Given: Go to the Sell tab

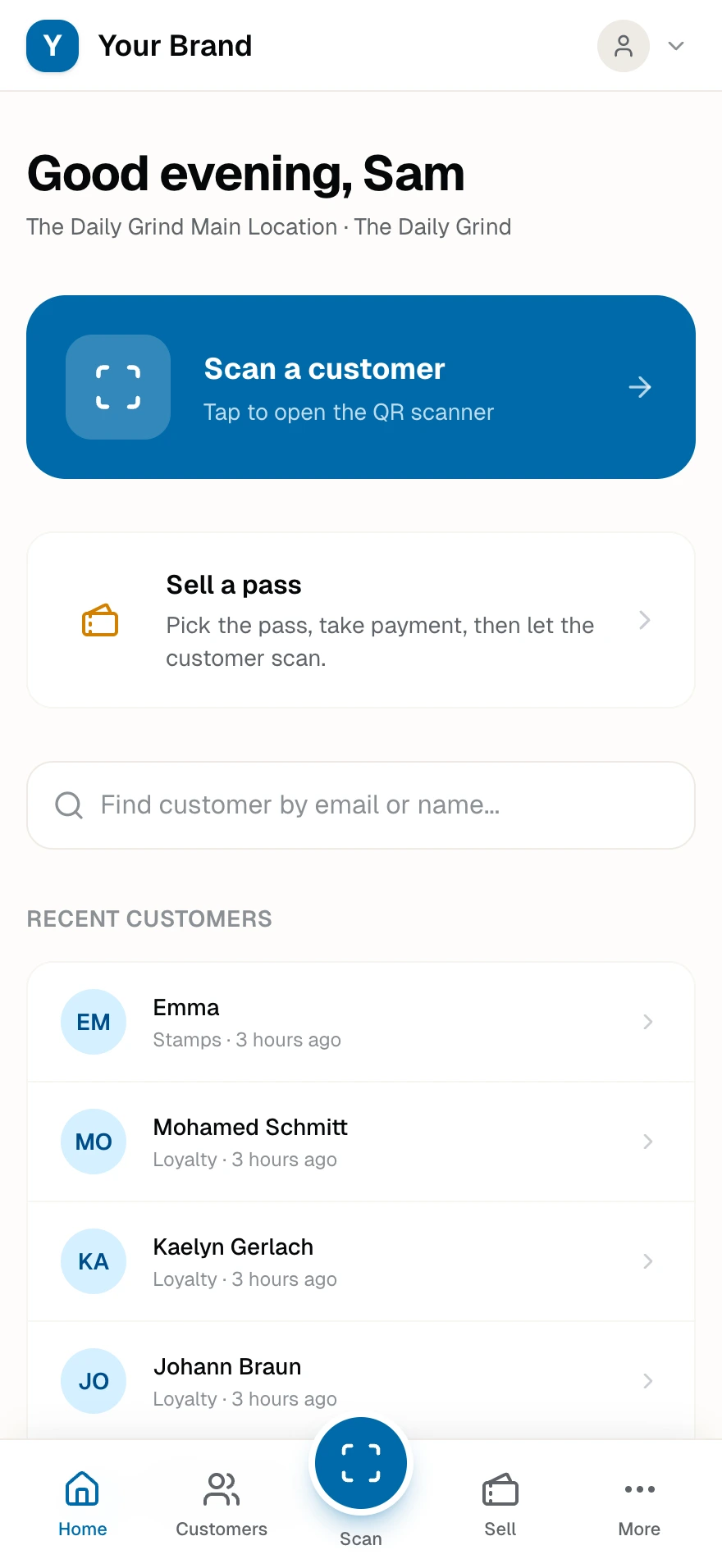Looking at the screenshot, I should click(500, 1505).
